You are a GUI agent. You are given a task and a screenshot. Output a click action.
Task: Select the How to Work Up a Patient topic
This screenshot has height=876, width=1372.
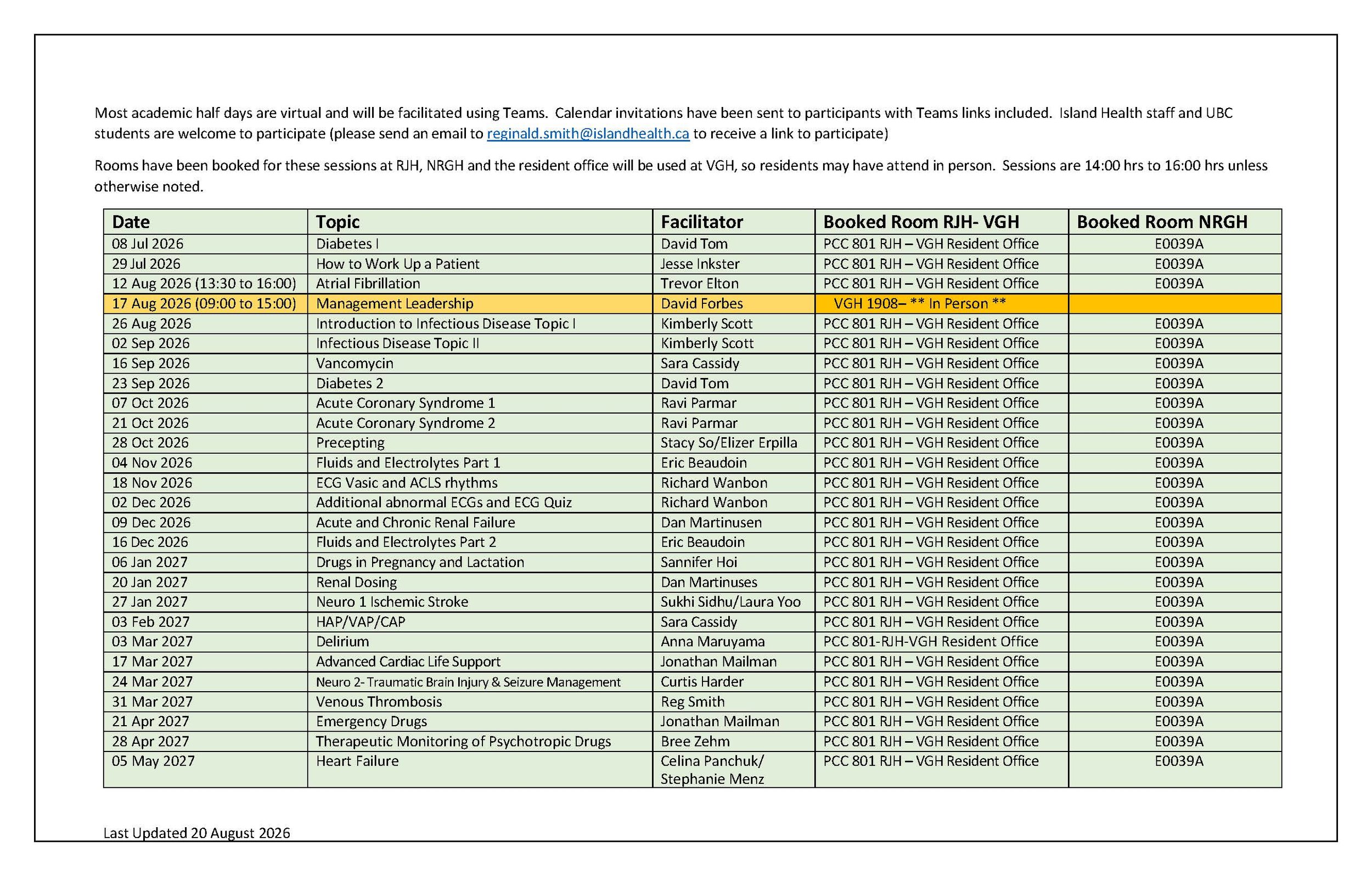(x=480, y=264)
